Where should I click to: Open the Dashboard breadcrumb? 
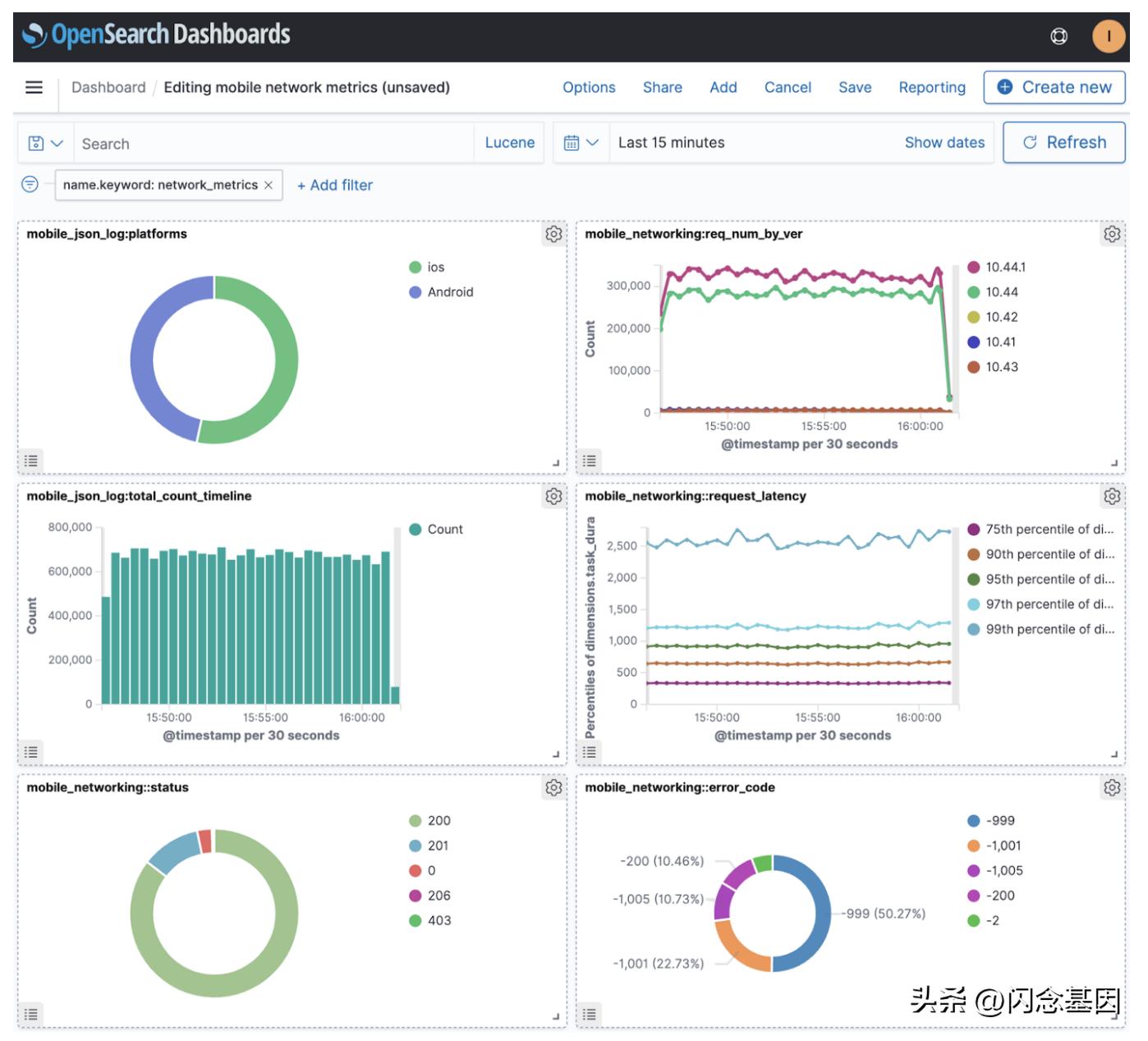pos(108,87)
